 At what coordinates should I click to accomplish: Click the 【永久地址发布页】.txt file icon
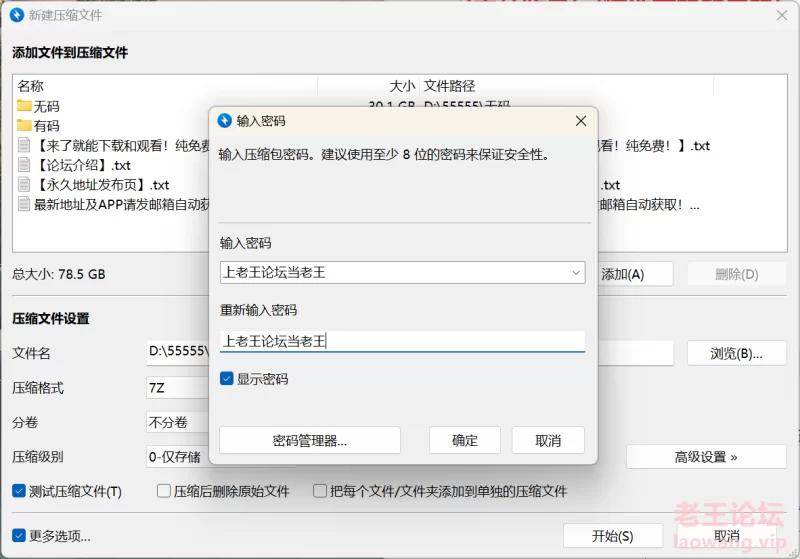click(24, 185)
